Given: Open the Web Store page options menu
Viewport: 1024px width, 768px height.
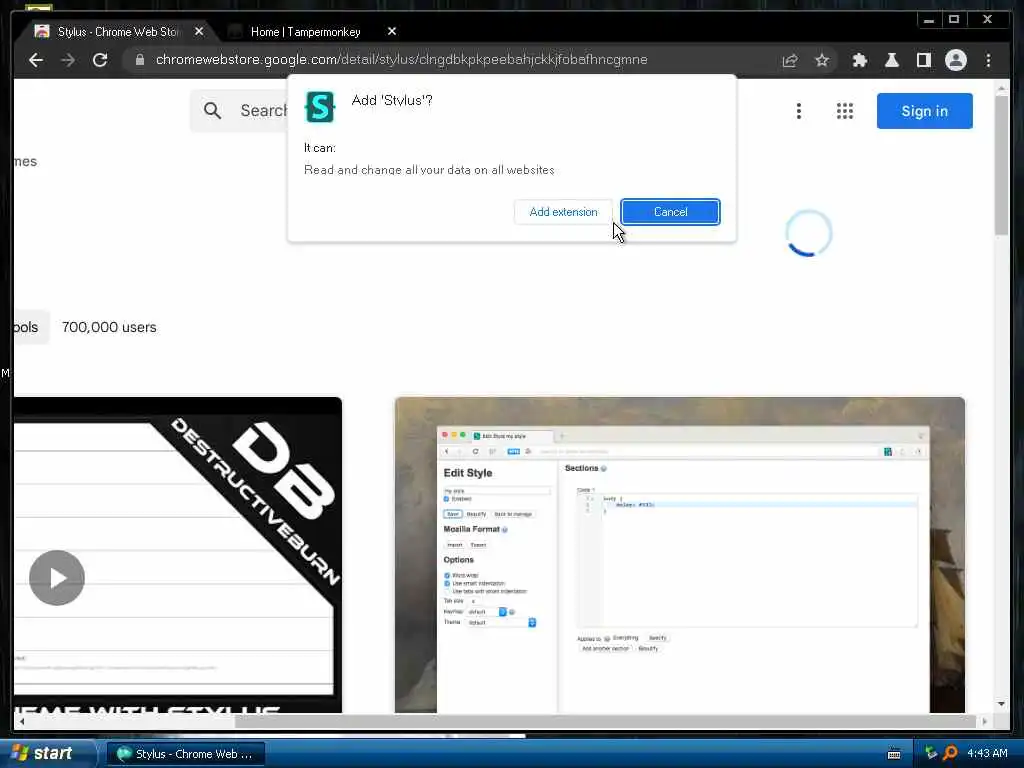Looking at the screenshot, I should (x=799, y=111).
